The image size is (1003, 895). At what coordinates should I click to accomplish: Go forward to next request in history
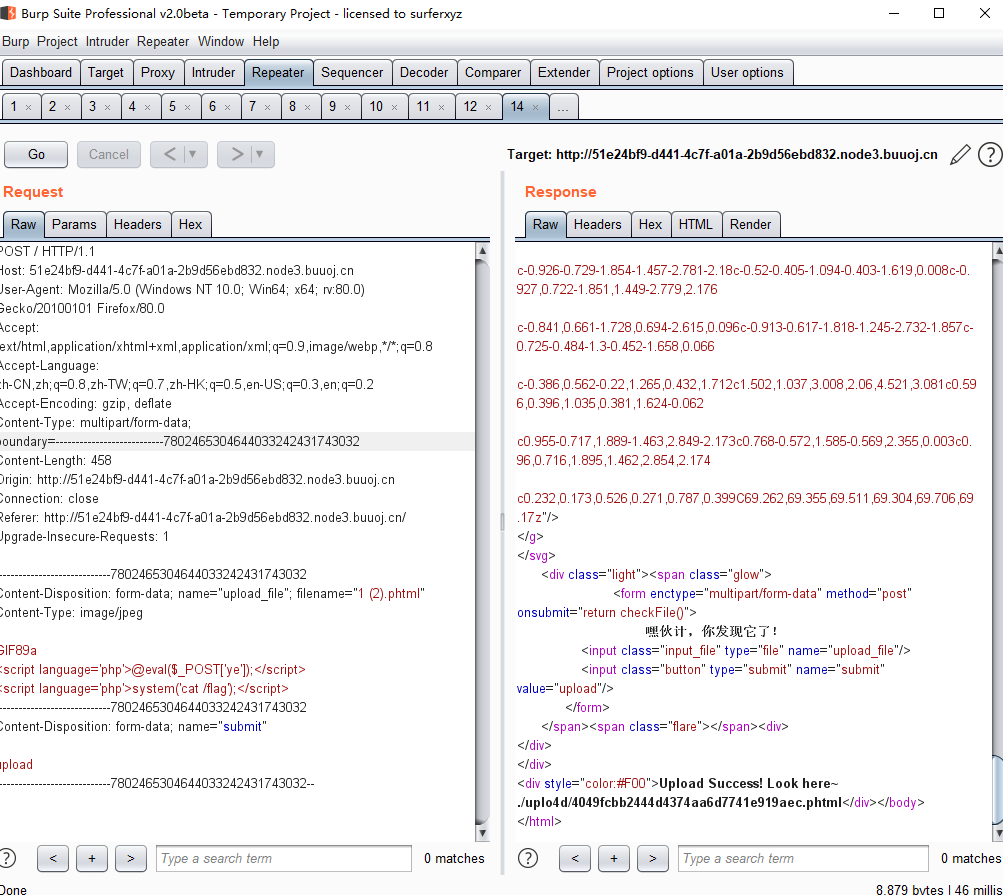236,154
